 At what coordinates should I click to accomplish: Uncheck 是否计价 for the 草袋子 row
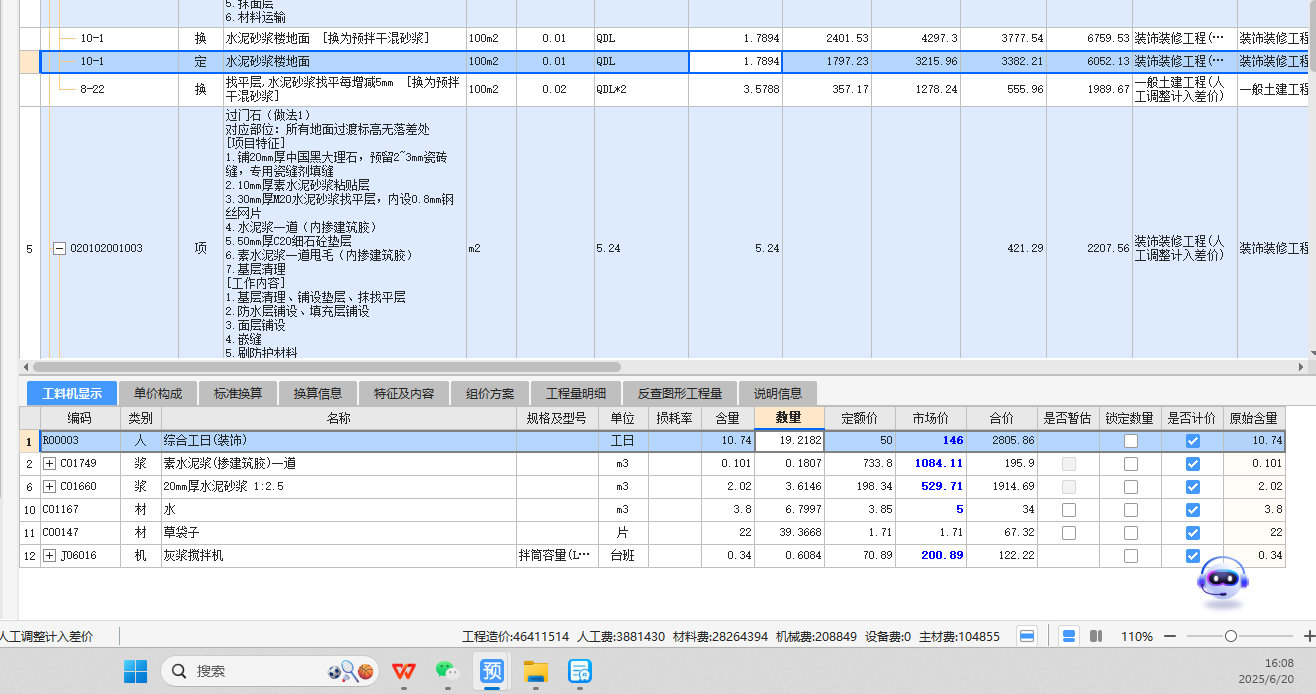pos(1192,533)
